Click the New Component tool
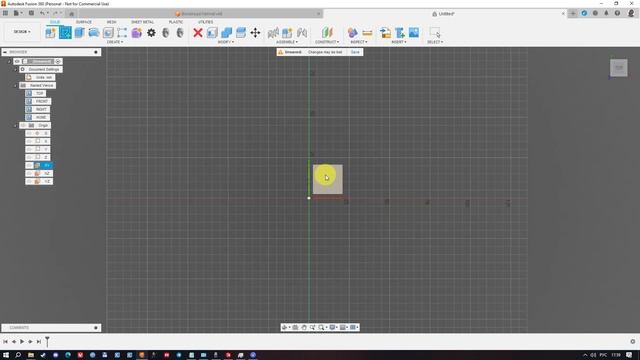This screenshot has height=360, width=640. click(x=50, y=33)
